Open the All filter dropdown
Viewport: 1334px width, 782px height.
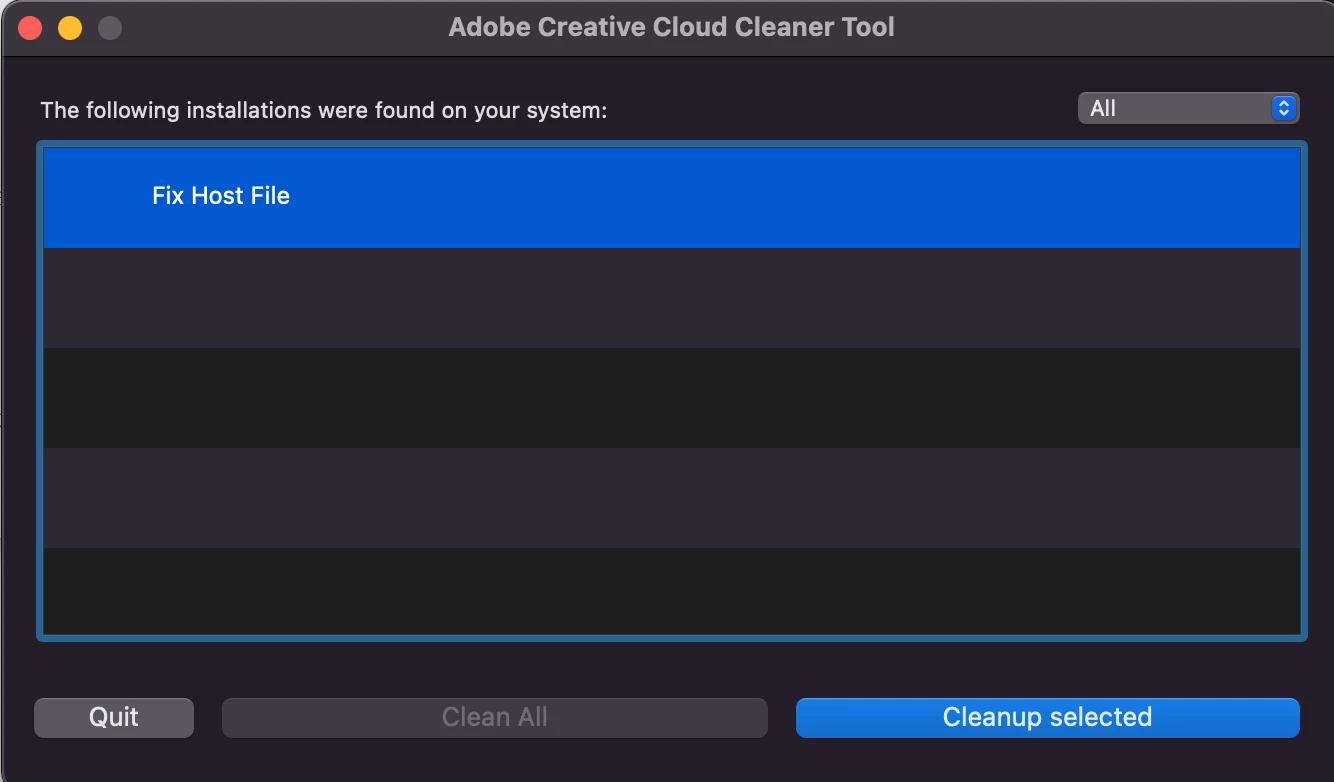tap(1188, 108)
